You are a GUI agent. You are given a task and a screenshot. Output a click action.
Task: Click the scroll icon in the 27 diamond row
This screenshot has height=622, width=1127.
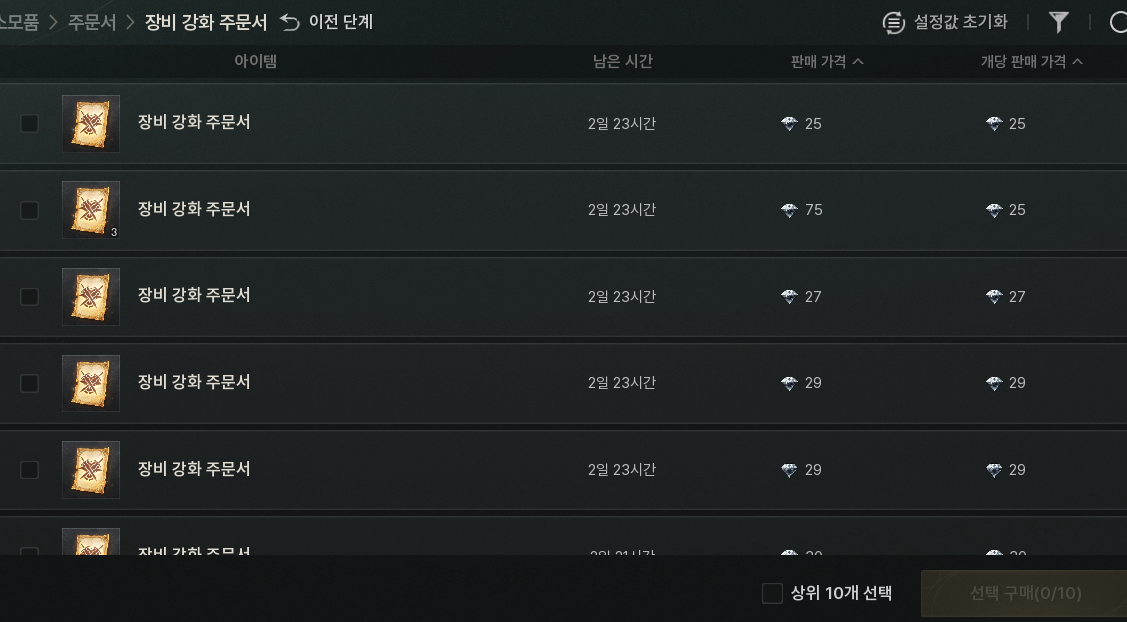click(x=91, y=296)
